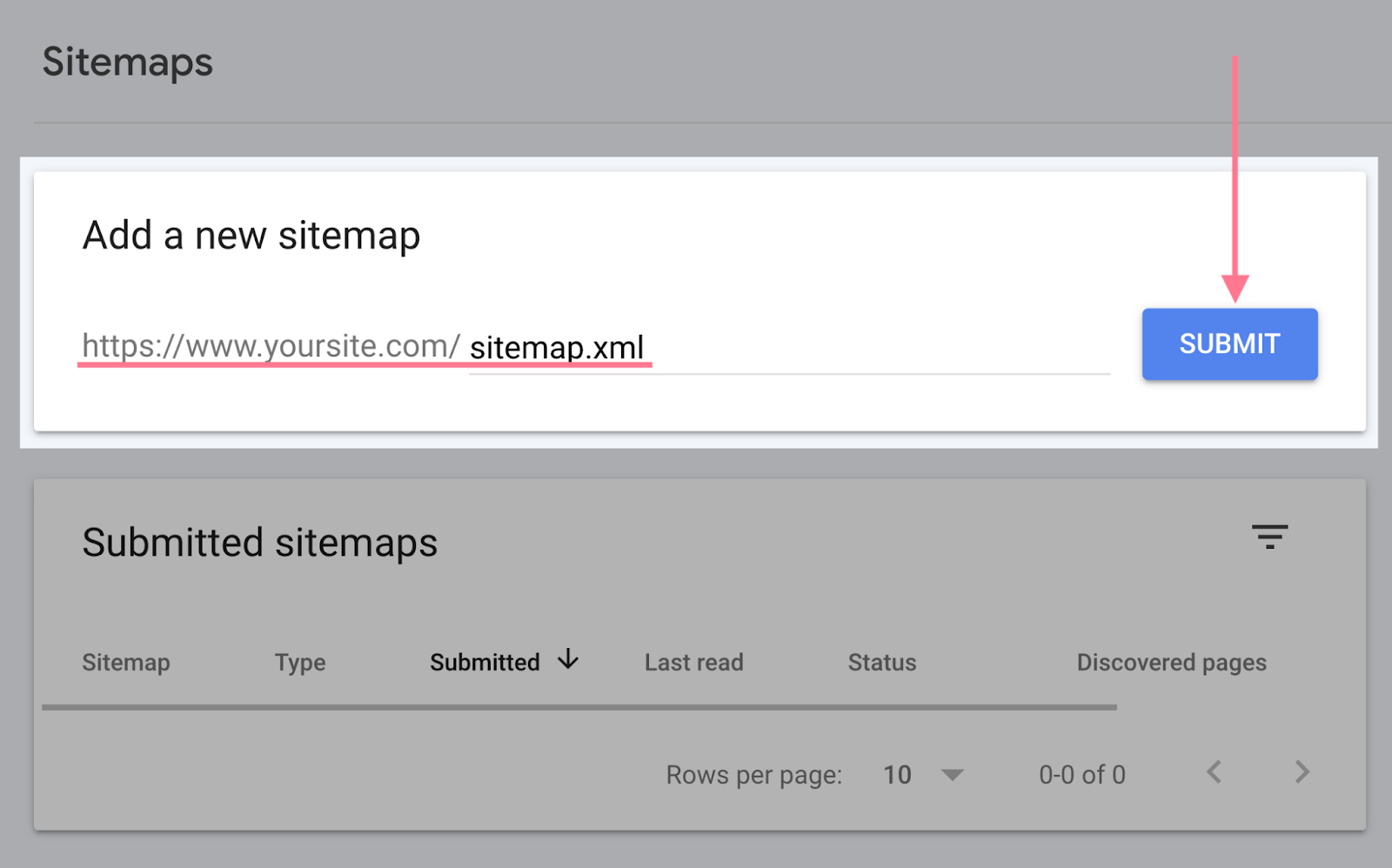The image size is (1392, 868).
Task: Click the SUBMIT button
Action: (1228, 344)
